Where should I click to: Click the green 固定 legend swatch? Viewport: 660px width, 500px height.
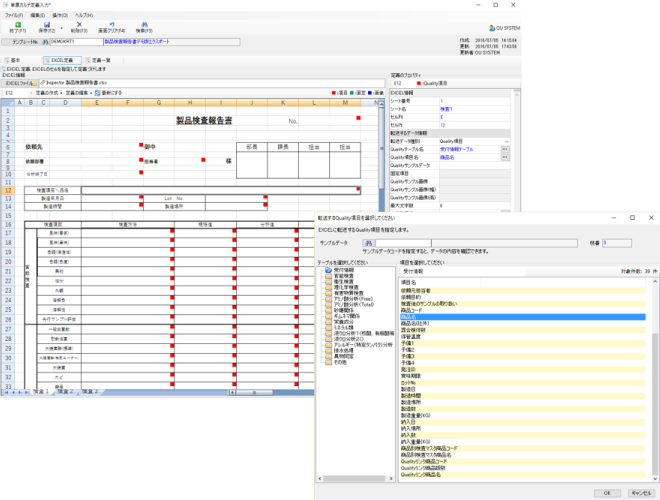(x=351, y=93)
